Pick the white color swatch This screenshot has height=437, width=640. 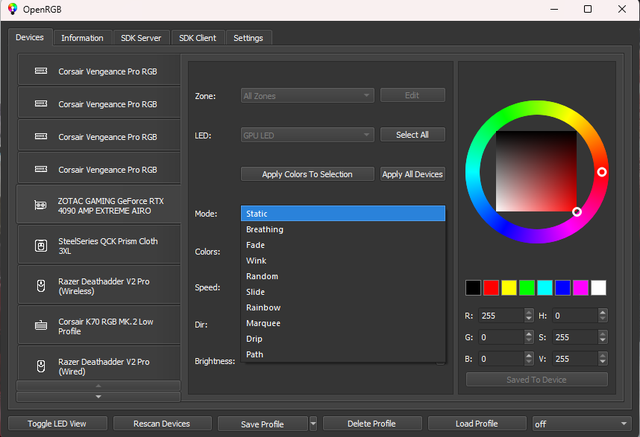tap(599, 288)
